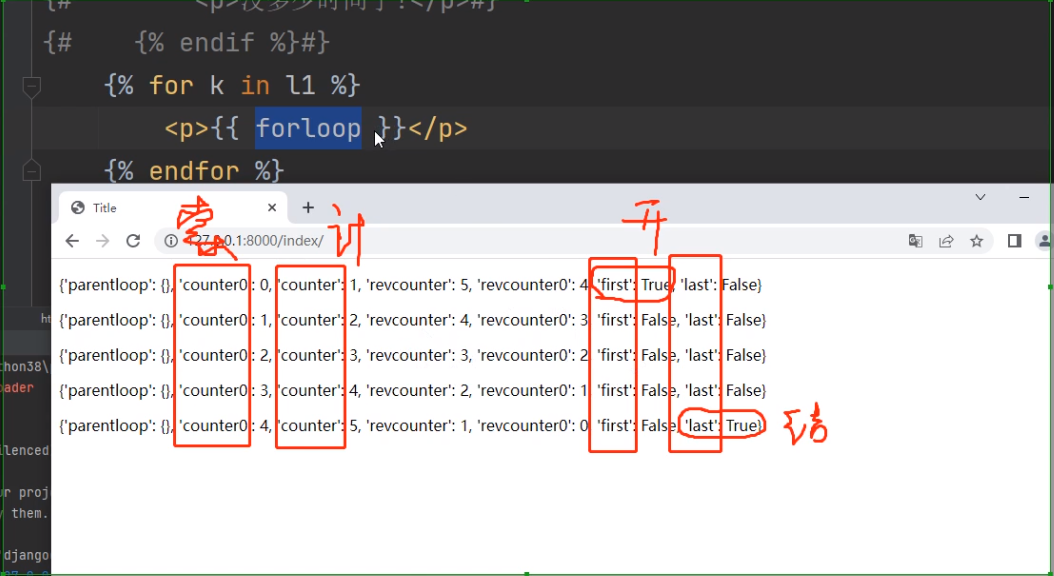Click the earth favicon on Title tab
The image size is (1054, 576).
point(78,208)
